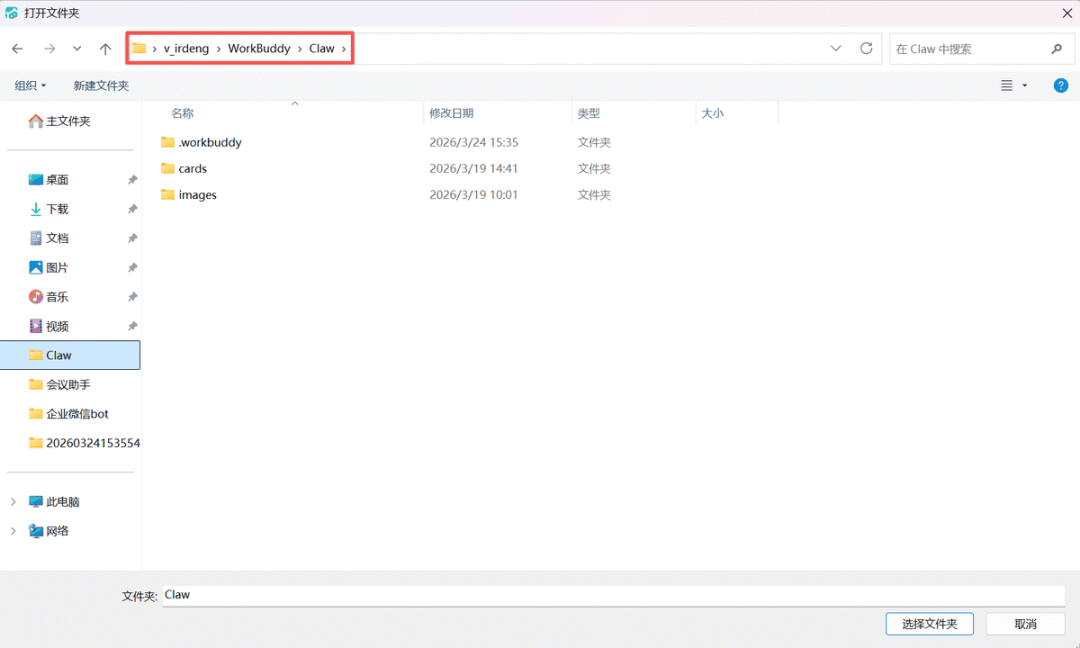The height and width of the screenshot is (648, 1080).
Task: Click the pin icon next to 图片
Action: click(132, 267)
